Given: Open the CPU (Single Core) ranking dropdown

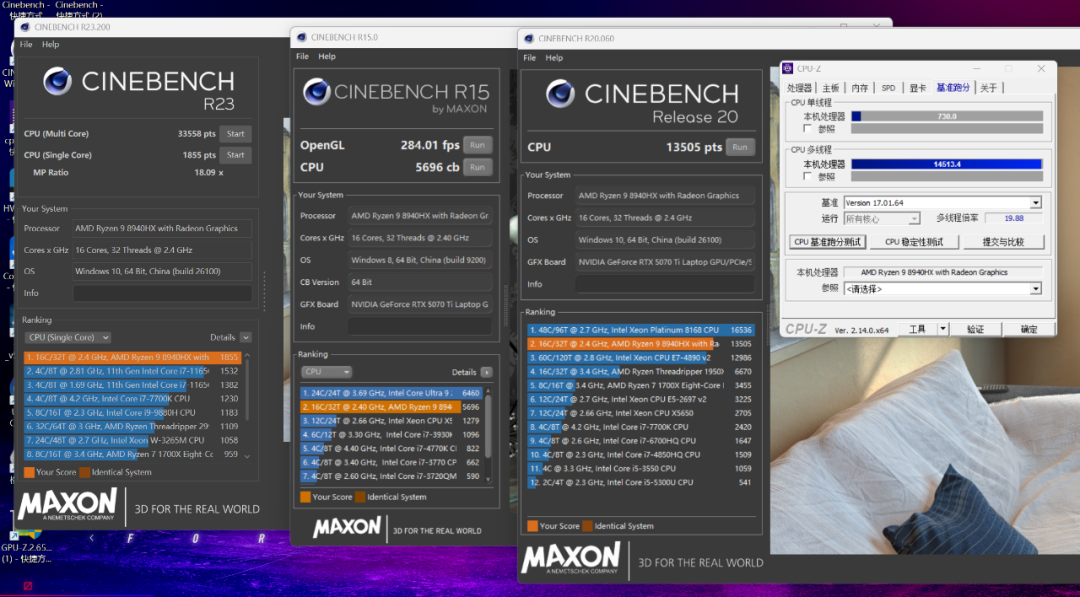Looking at the screenshot, I should tap(68, 337).
